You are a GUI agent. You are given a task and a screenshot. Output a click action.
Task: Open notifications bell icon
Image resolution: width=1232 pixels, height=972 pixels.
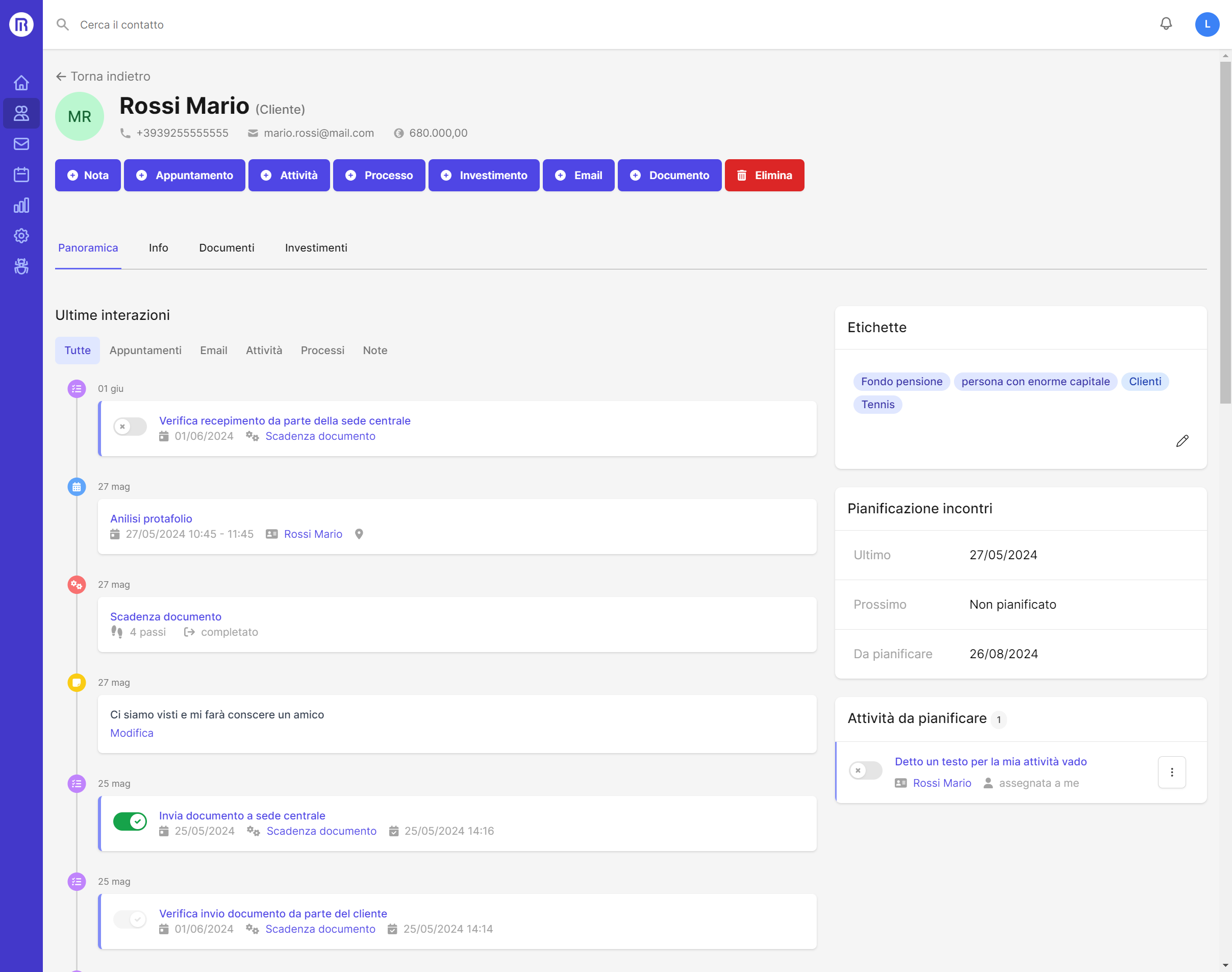click(x=1165, y=24)
